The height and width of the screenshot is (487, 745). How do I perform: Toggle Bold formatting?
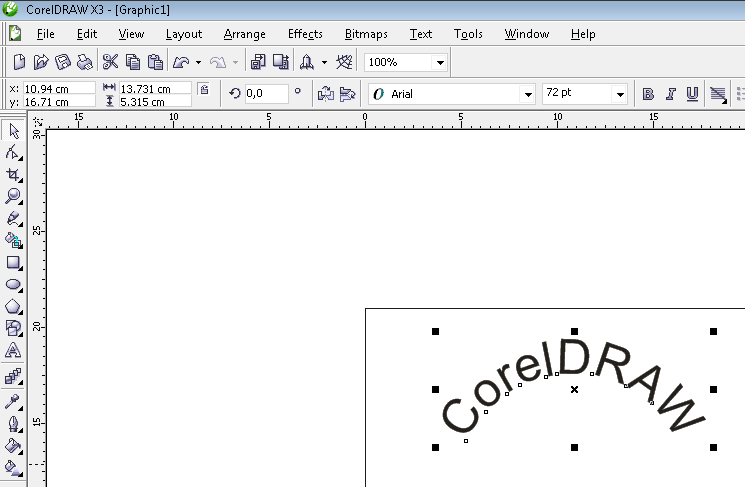[648, 94]
